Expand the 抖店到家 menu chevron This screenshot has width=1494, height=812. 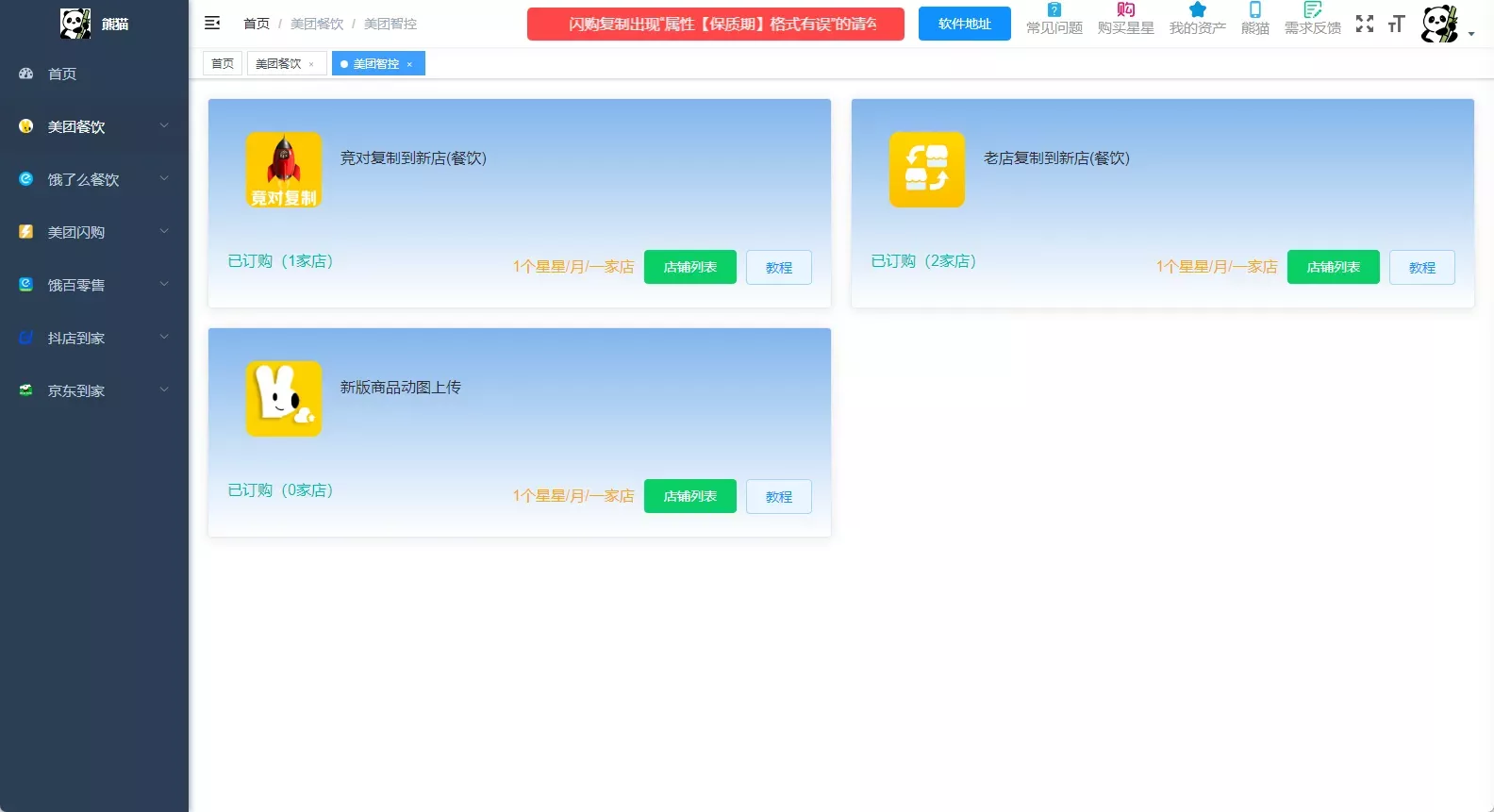[x=164, y=337]
